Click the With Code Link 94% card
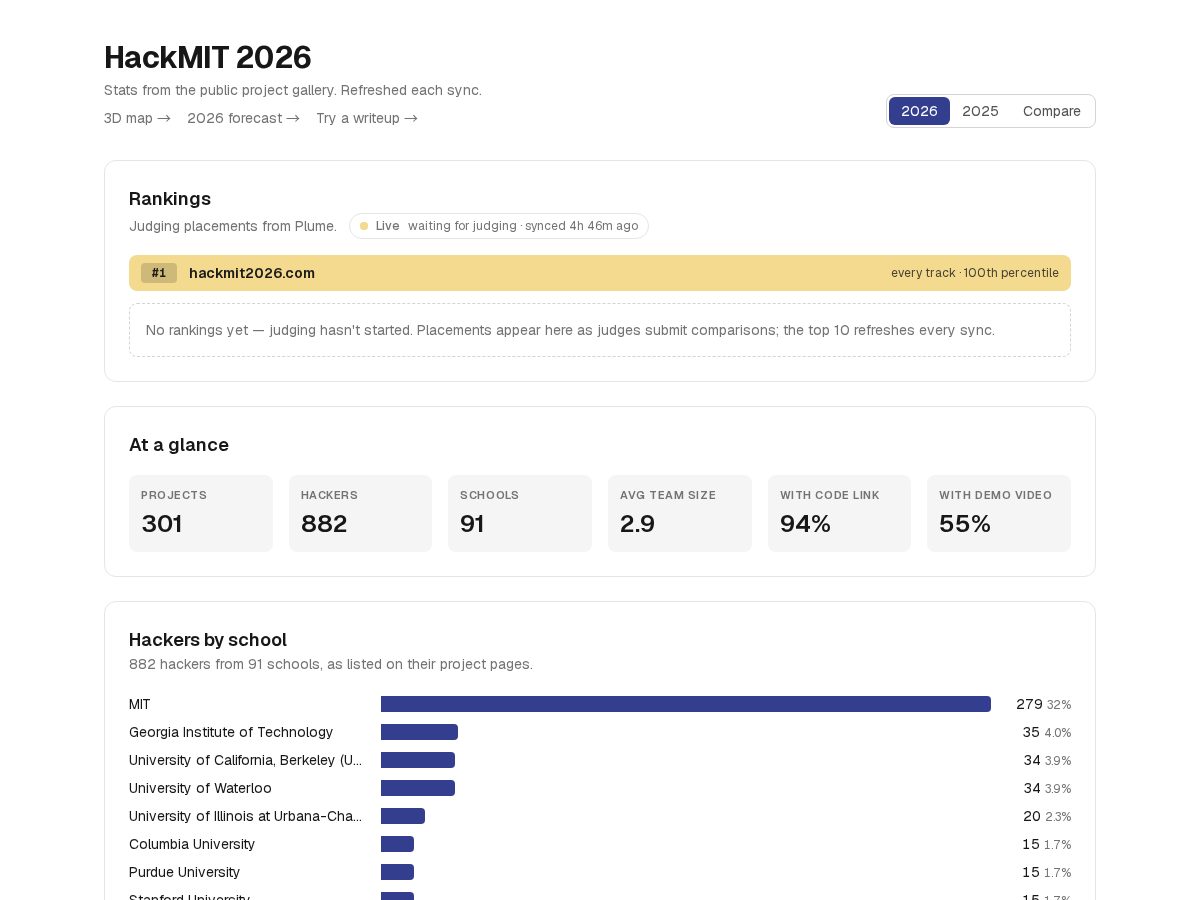 pos(839,513)
